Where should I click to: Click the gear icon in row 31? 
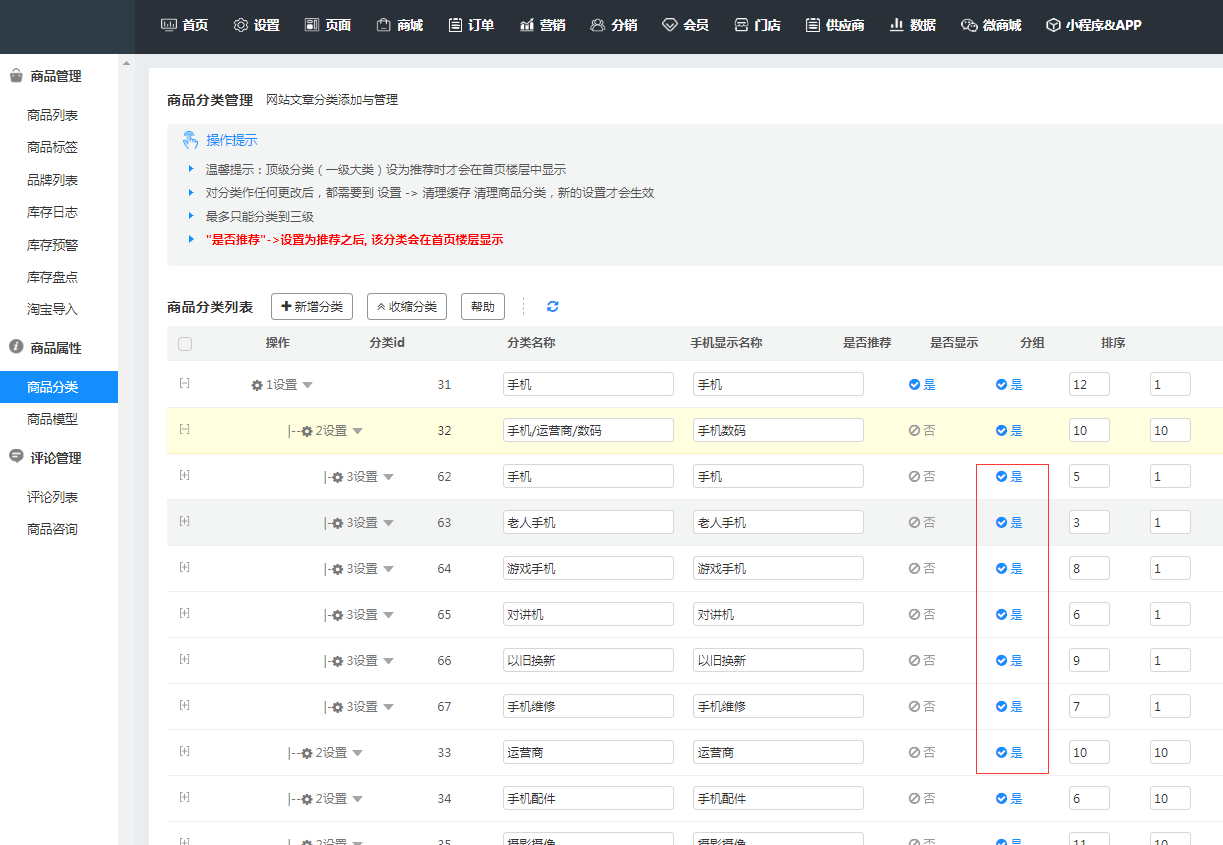[257, 385]
